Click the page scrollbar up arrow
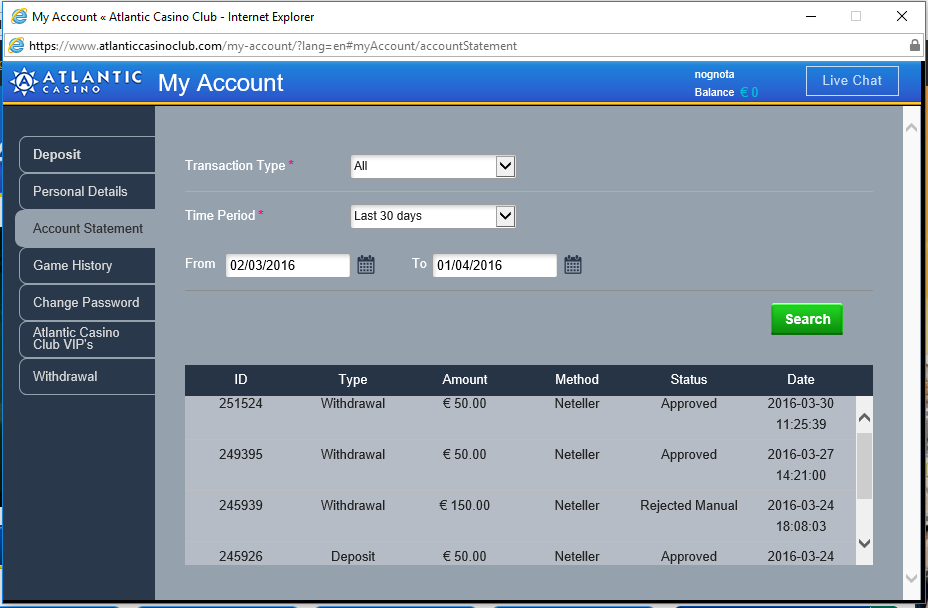The image size is (928, 608). point(911,127)
